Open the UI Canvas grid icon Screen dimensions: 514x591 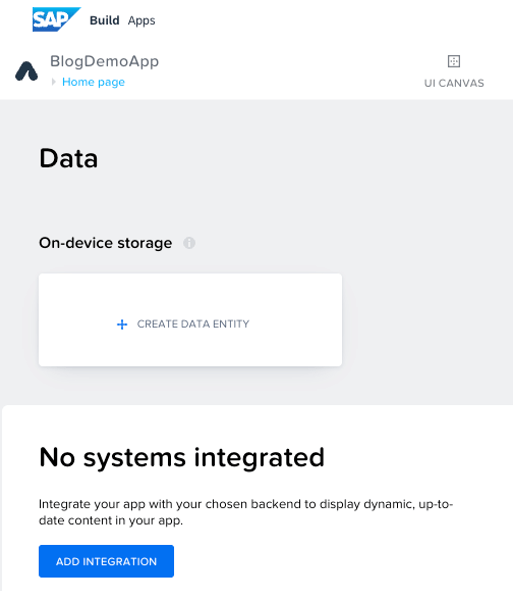(454, 61)
